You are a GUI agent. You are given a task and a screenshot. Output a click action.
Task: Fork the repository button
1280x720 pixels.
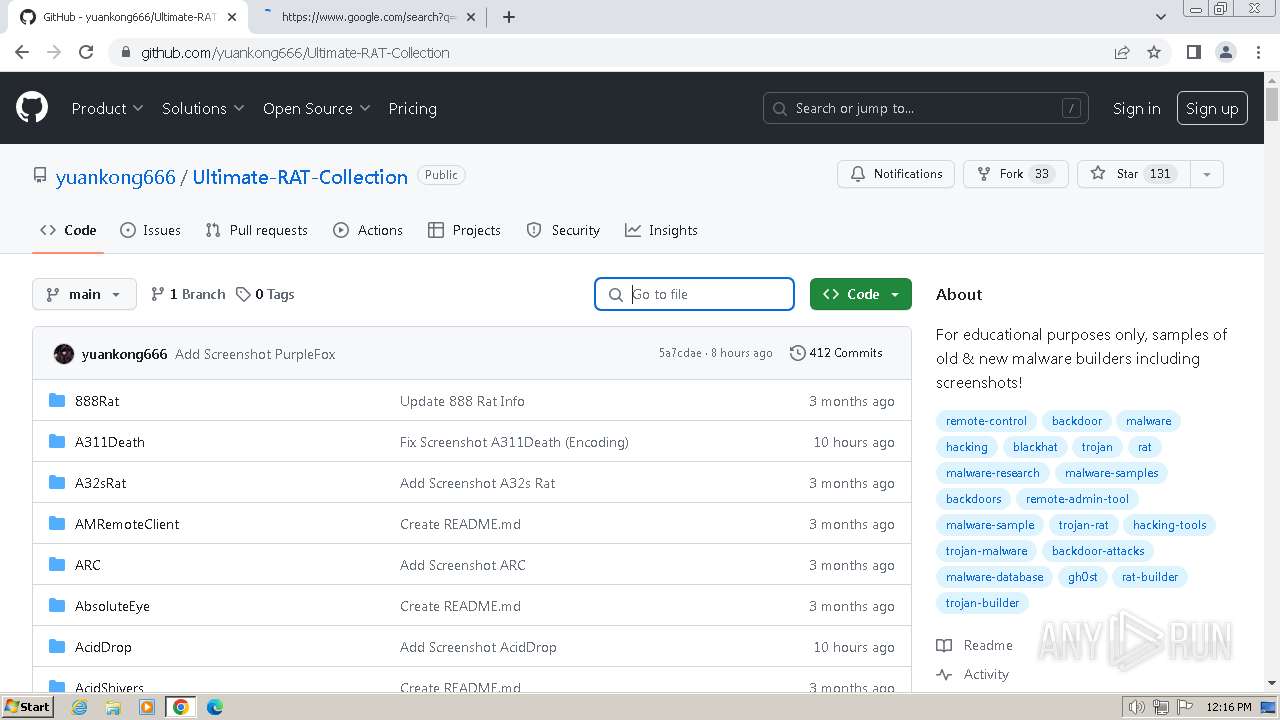pyautogui.click(x=1016, y=174)
